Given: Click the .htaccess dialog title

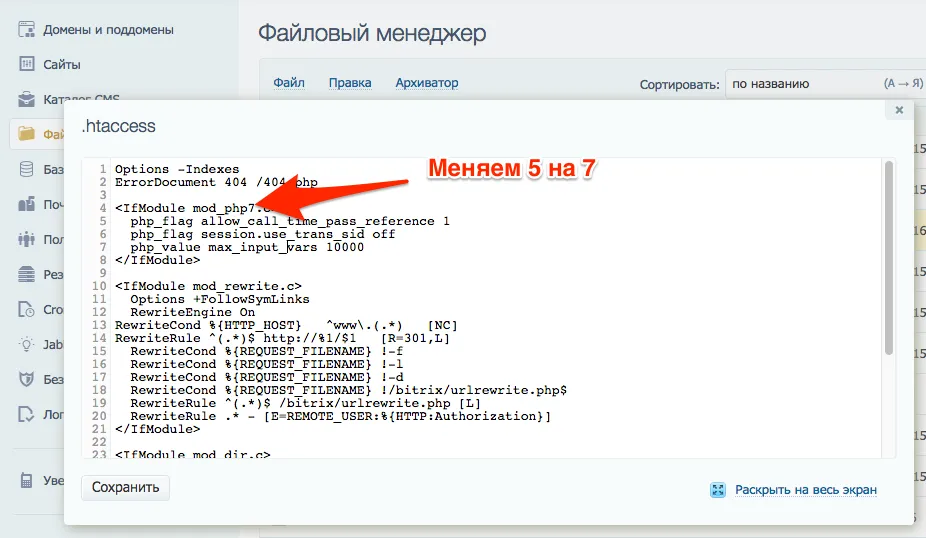Looking at the screenshot, I should pos(119,126).
